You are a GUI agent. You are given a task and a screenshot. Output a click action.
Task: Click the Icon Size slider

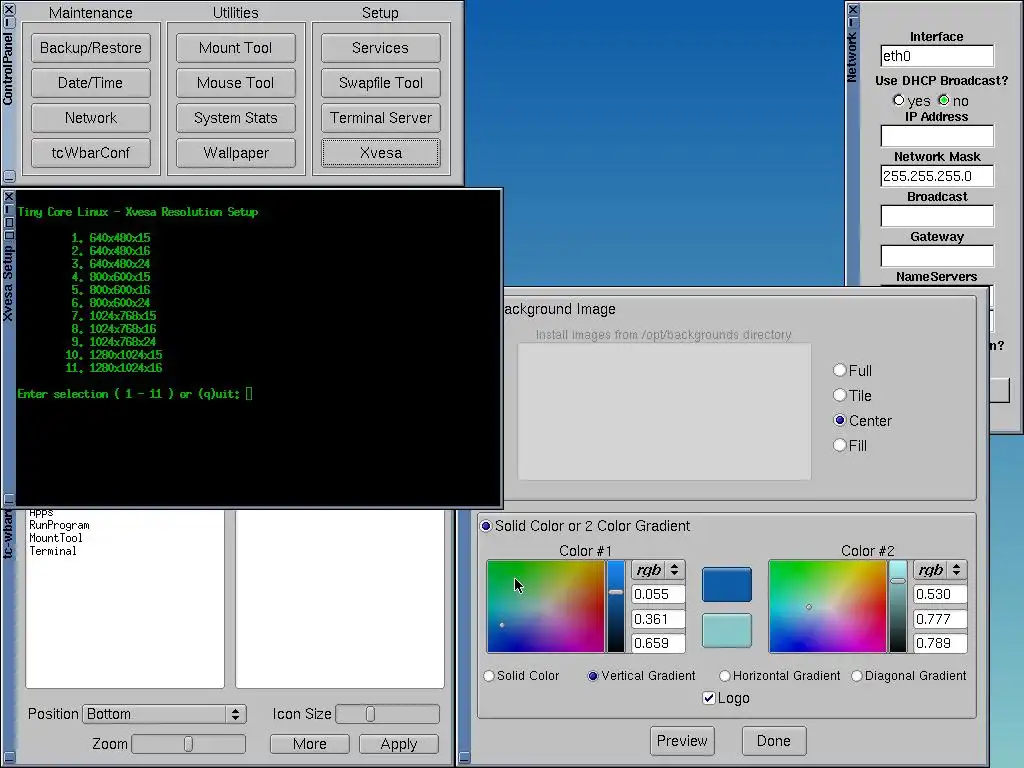[x=387, y=714]
